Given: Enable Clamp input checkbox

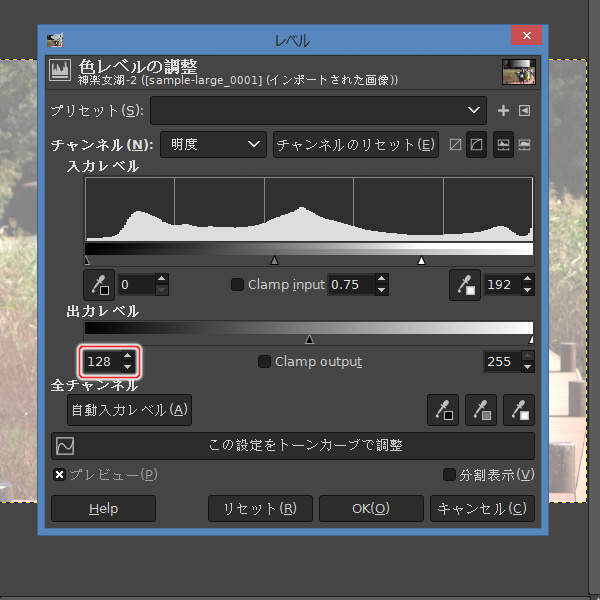Looking at the screenshot, I should (x=237, y=285).
